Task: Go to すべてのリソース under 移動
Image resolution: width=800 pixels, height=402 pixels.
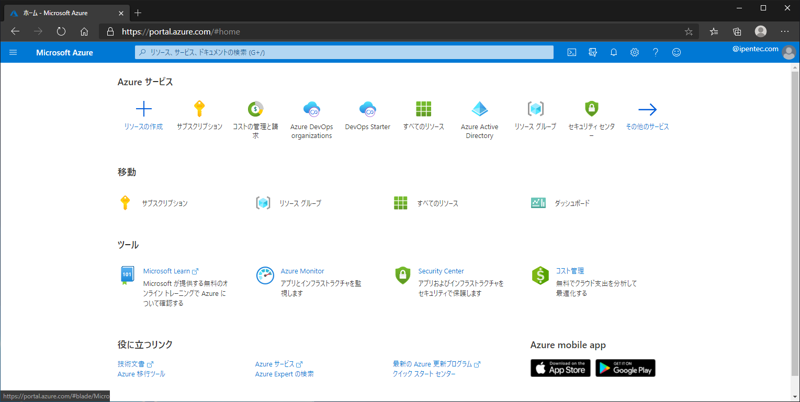Action: (438, 204)
